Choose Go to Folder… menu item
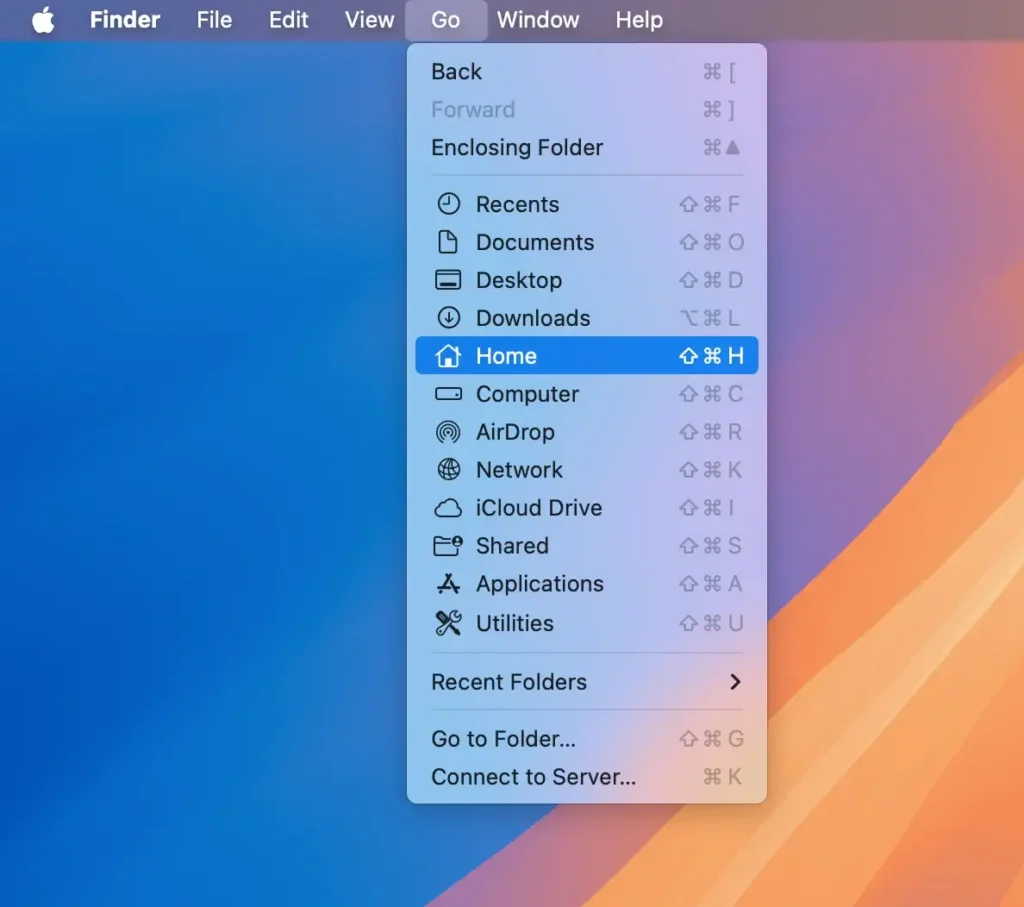 (x=586, y=739)
